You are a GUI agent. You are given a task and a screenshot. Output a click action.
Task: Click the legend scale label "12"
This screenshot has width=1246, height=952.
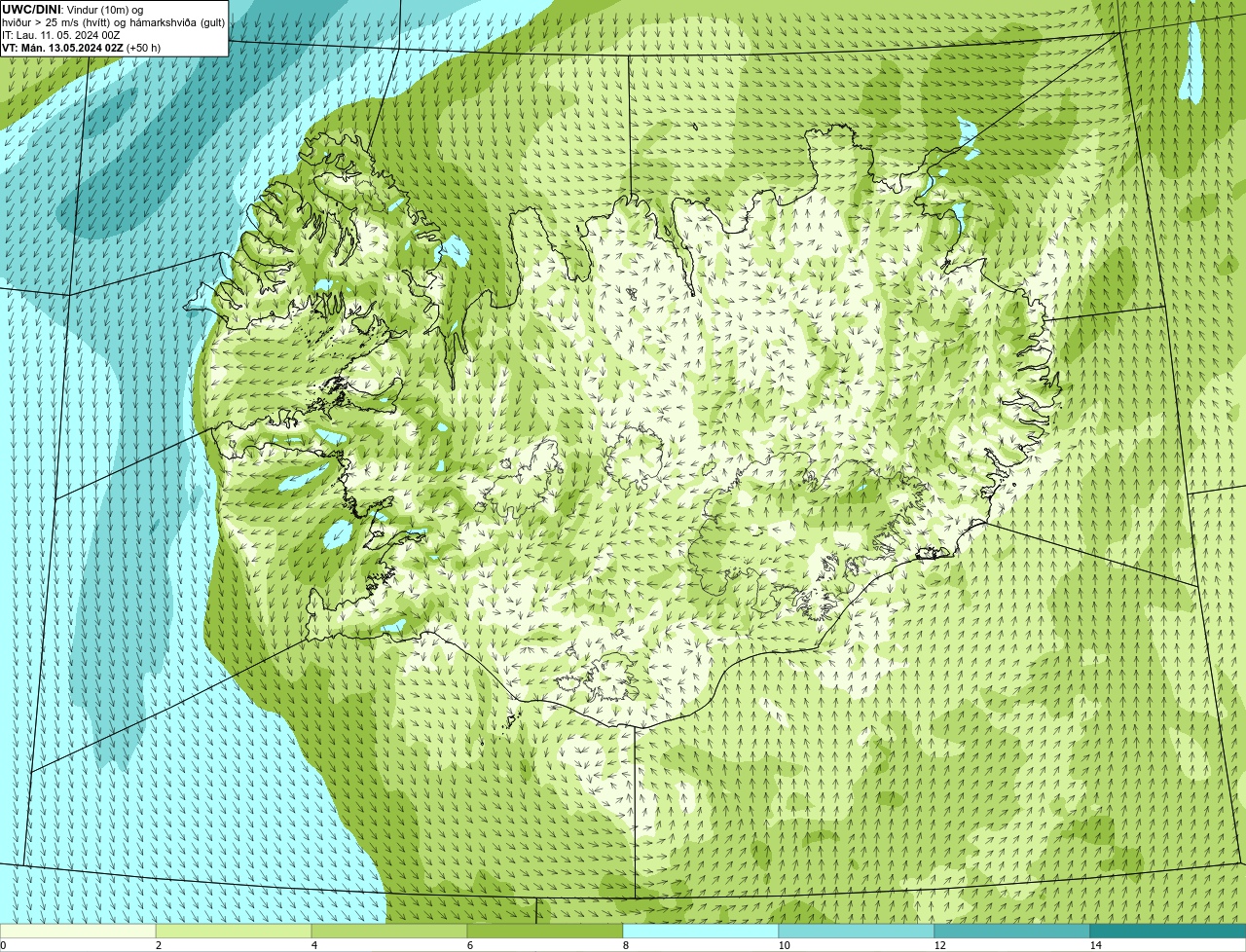939,945
